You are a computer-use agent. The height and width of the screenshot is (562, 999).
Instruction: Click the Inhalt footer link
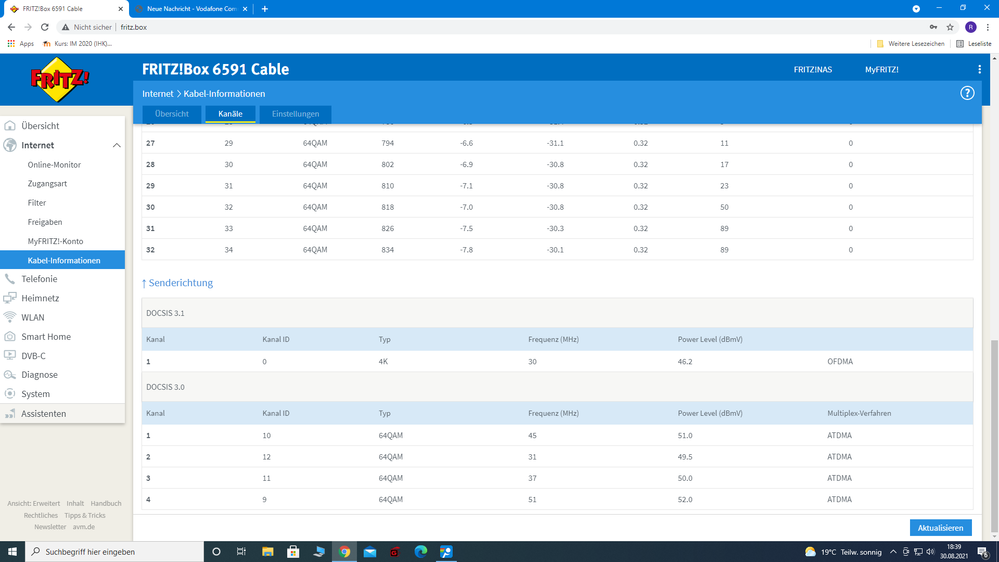(x=75, y=503)
